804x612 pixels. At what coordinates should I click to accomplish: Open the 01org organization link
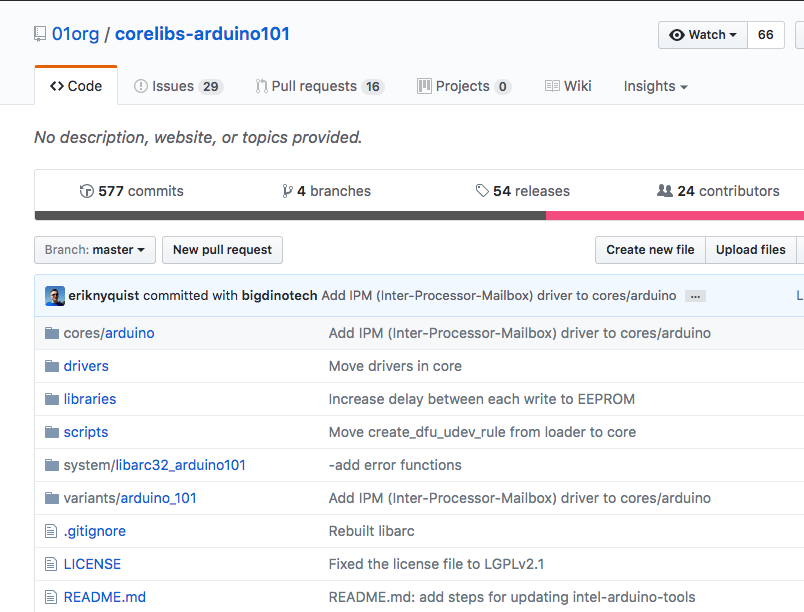point(76,34)
